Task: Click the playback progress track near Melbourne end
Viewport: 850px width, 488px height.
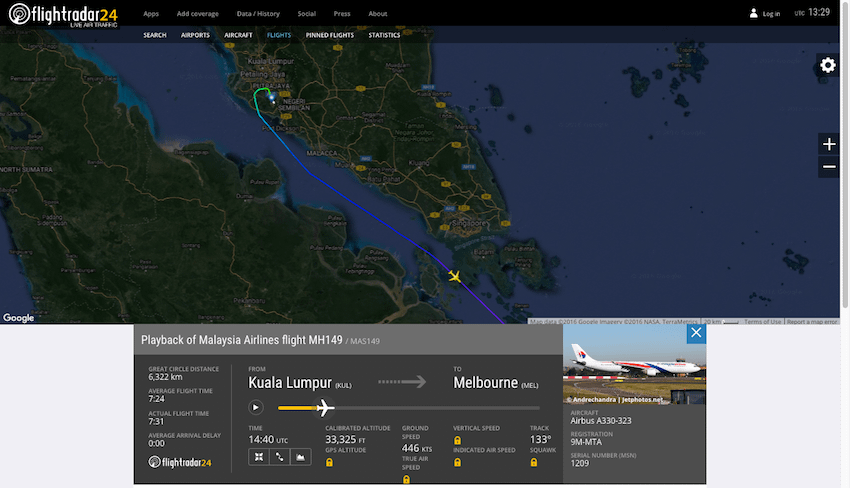Action: (529, 408)
